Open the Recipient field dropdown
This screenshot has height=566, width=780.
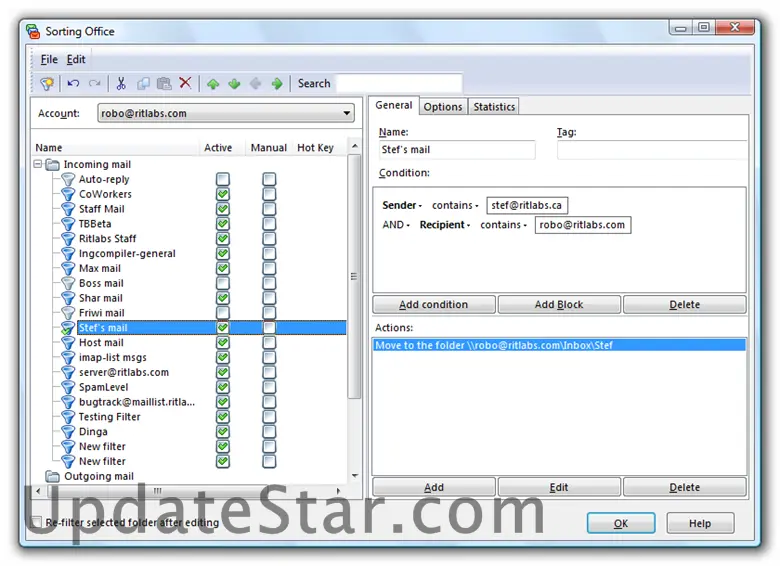tap(445, 225)
